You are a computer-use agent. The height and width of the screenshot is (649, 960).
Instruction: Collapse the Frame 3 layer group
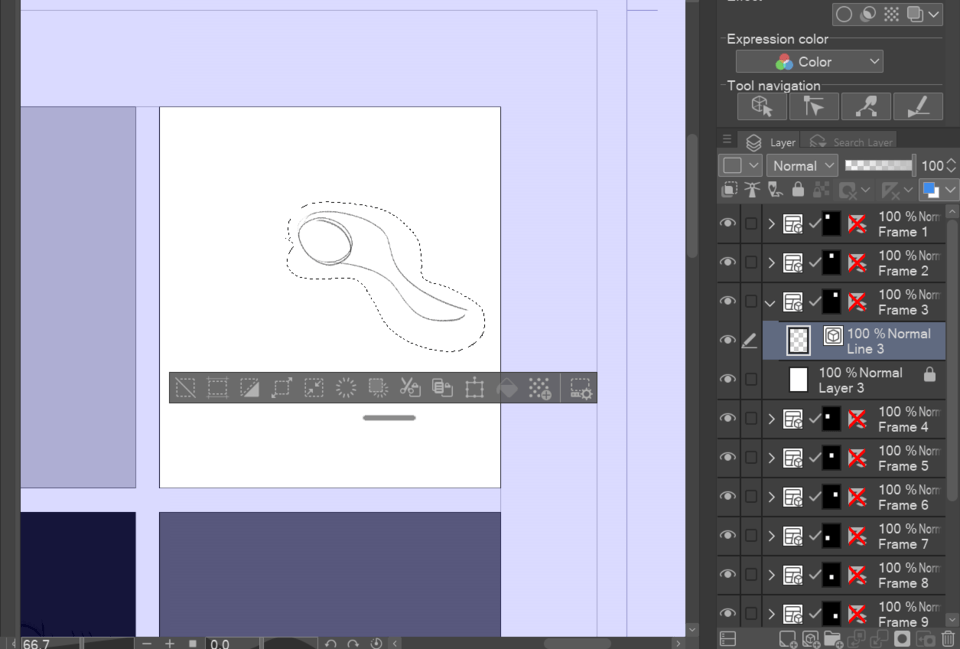768,302
